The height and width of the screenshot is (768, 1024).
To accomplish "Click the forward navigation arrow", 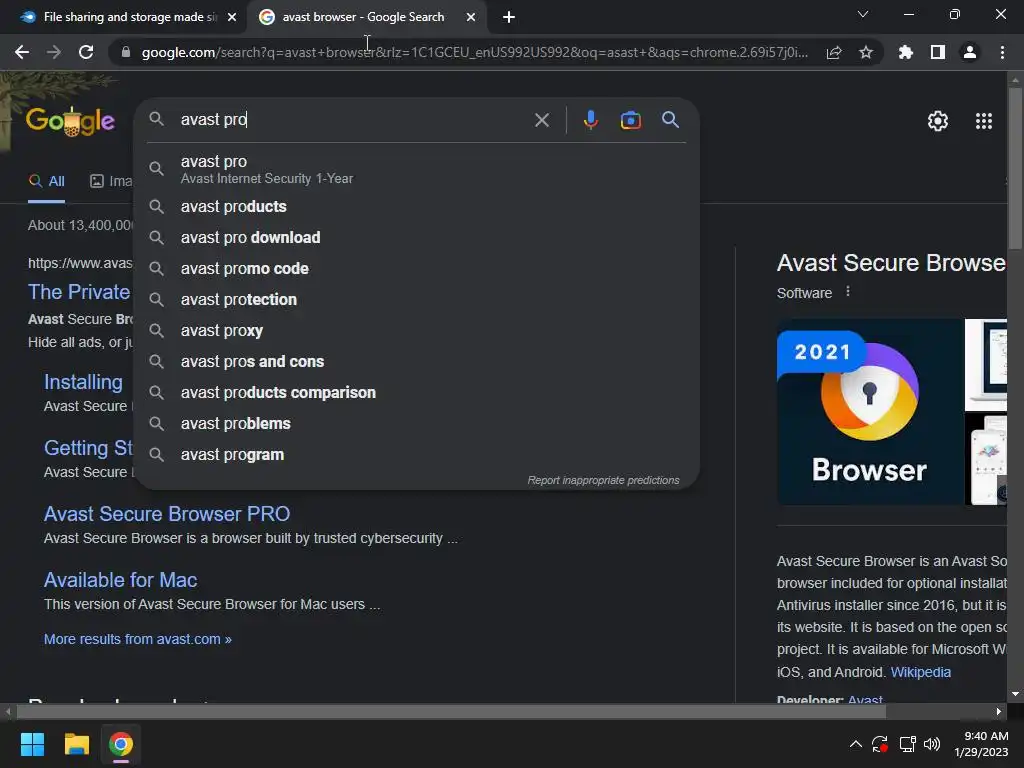I will click(x=54, y=52).
